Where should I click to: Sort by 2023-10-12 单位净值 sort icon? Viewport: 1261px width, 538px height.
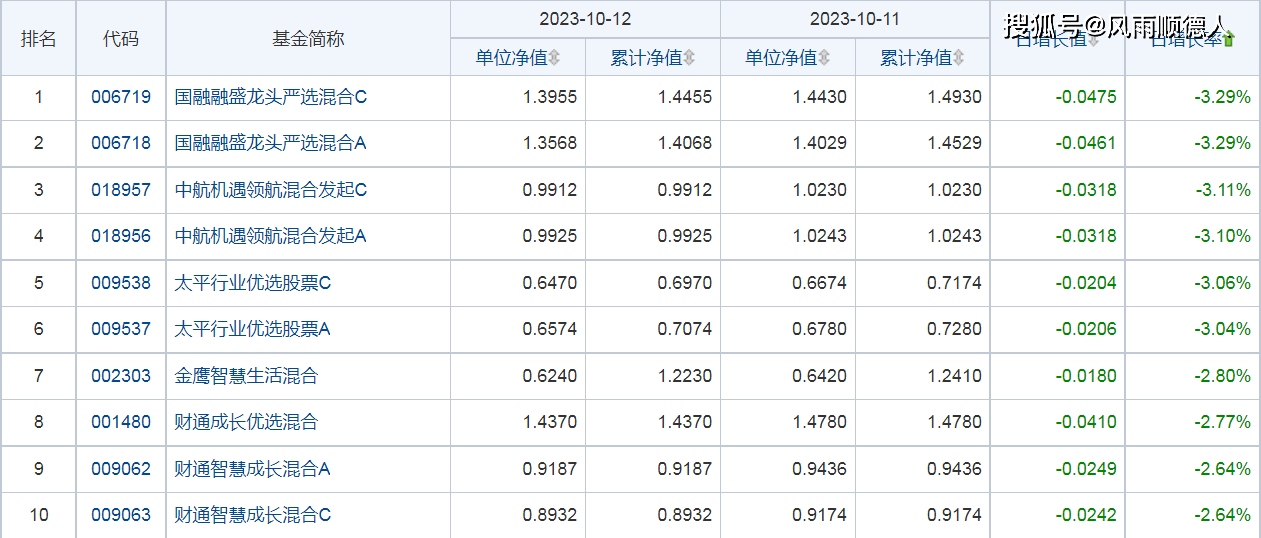click(554, 59)
